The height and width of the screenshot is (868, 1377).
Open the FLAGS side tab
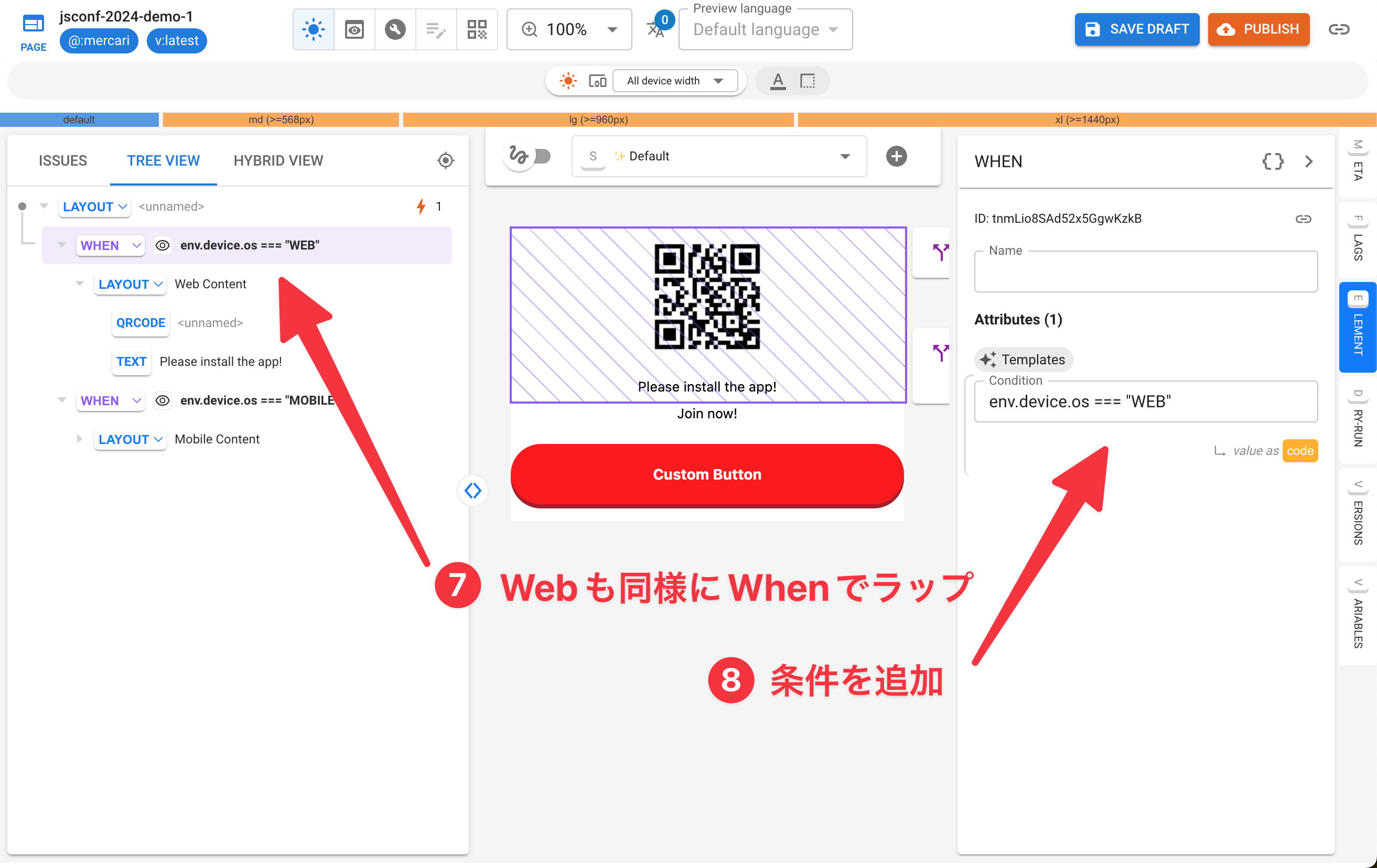(x=1358, y=239)
